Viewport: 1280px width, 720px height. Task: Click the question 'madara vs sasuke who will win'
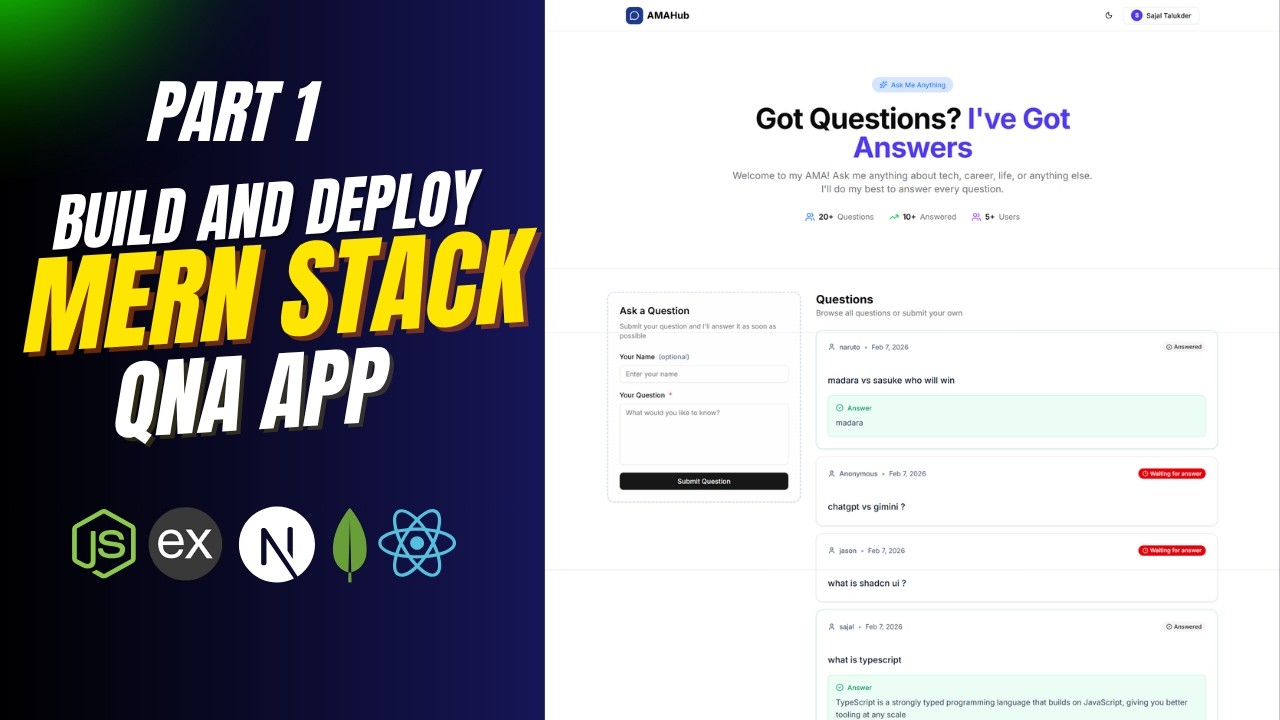891,380
